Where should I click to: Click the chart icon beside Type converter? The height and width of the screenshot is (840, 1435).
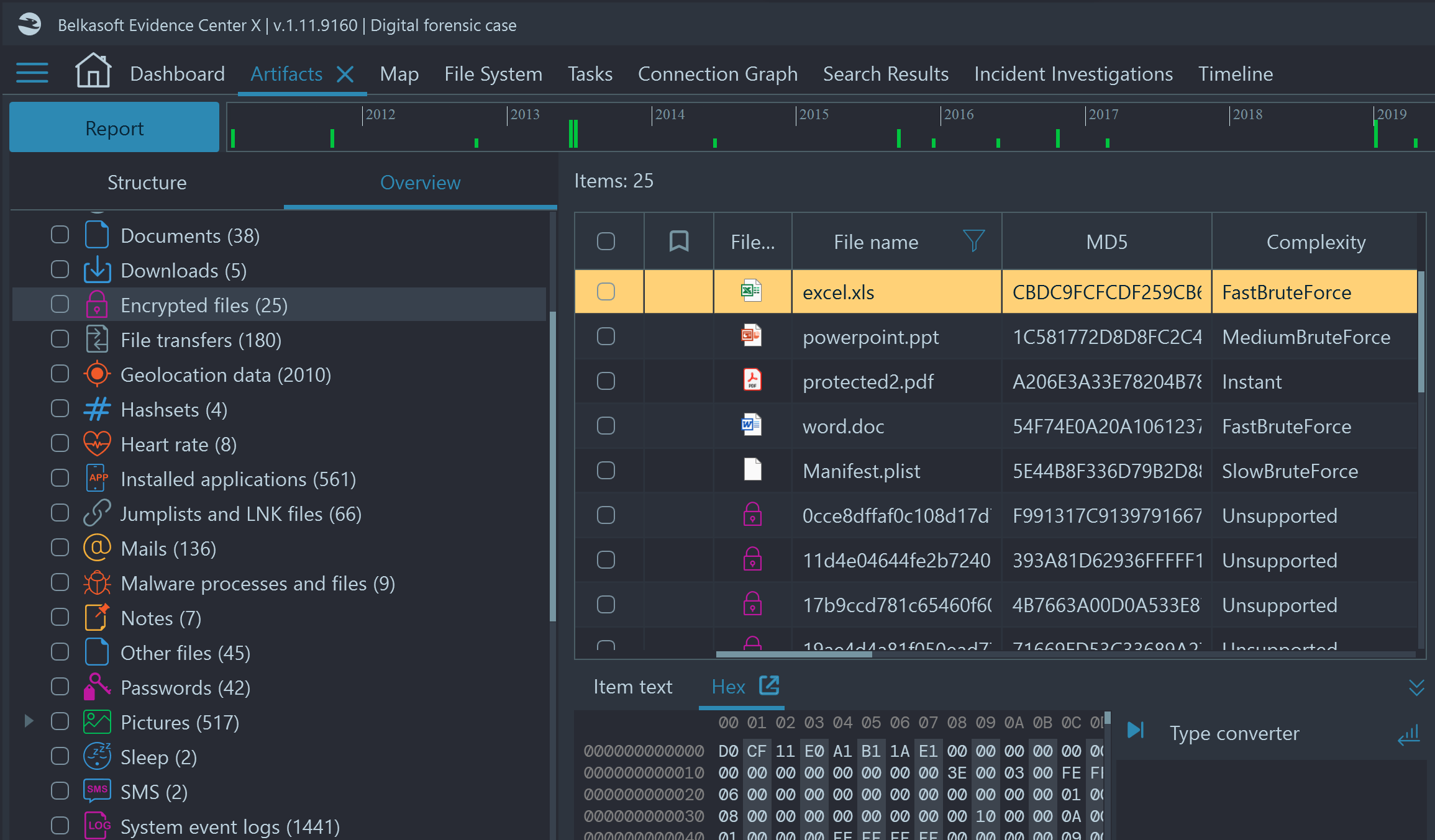coord(1409,735)
